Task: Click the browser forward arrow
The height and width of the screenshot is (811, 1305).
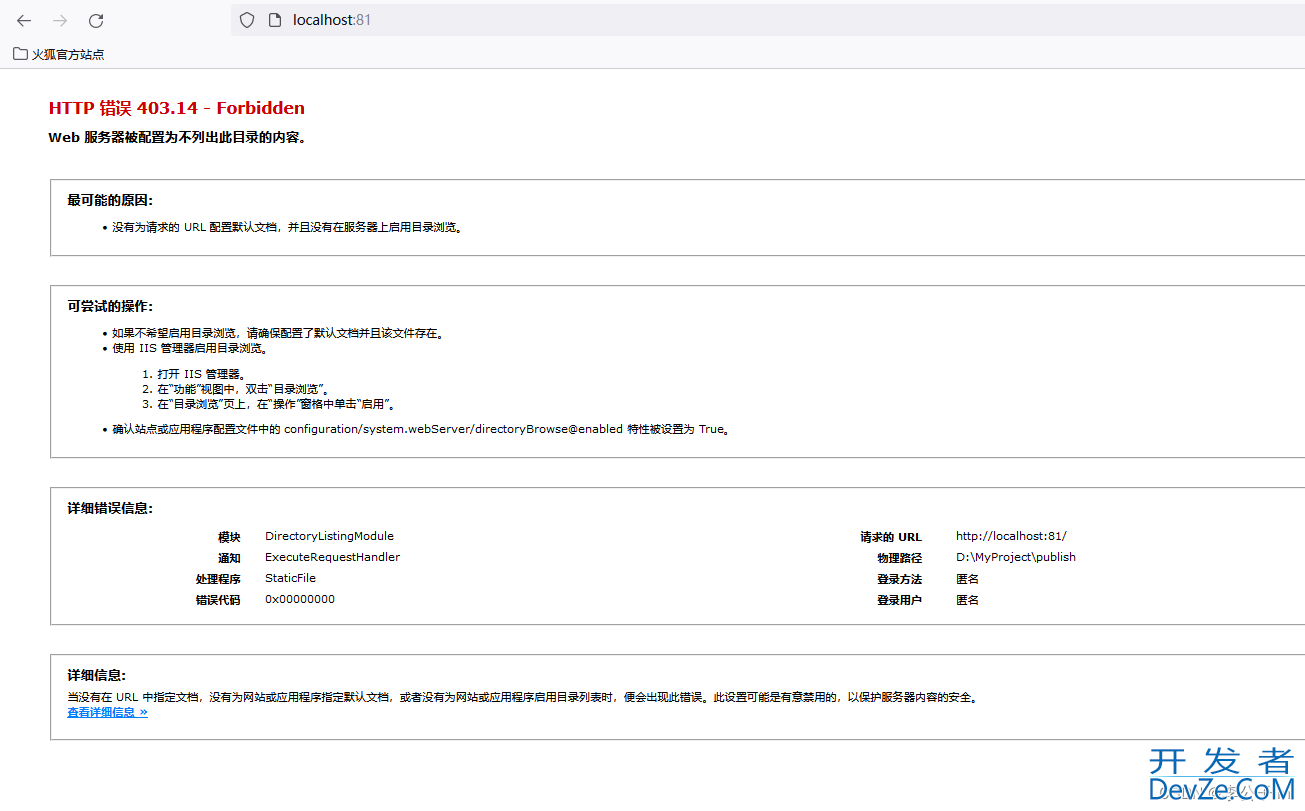Action: pos(60,20)
